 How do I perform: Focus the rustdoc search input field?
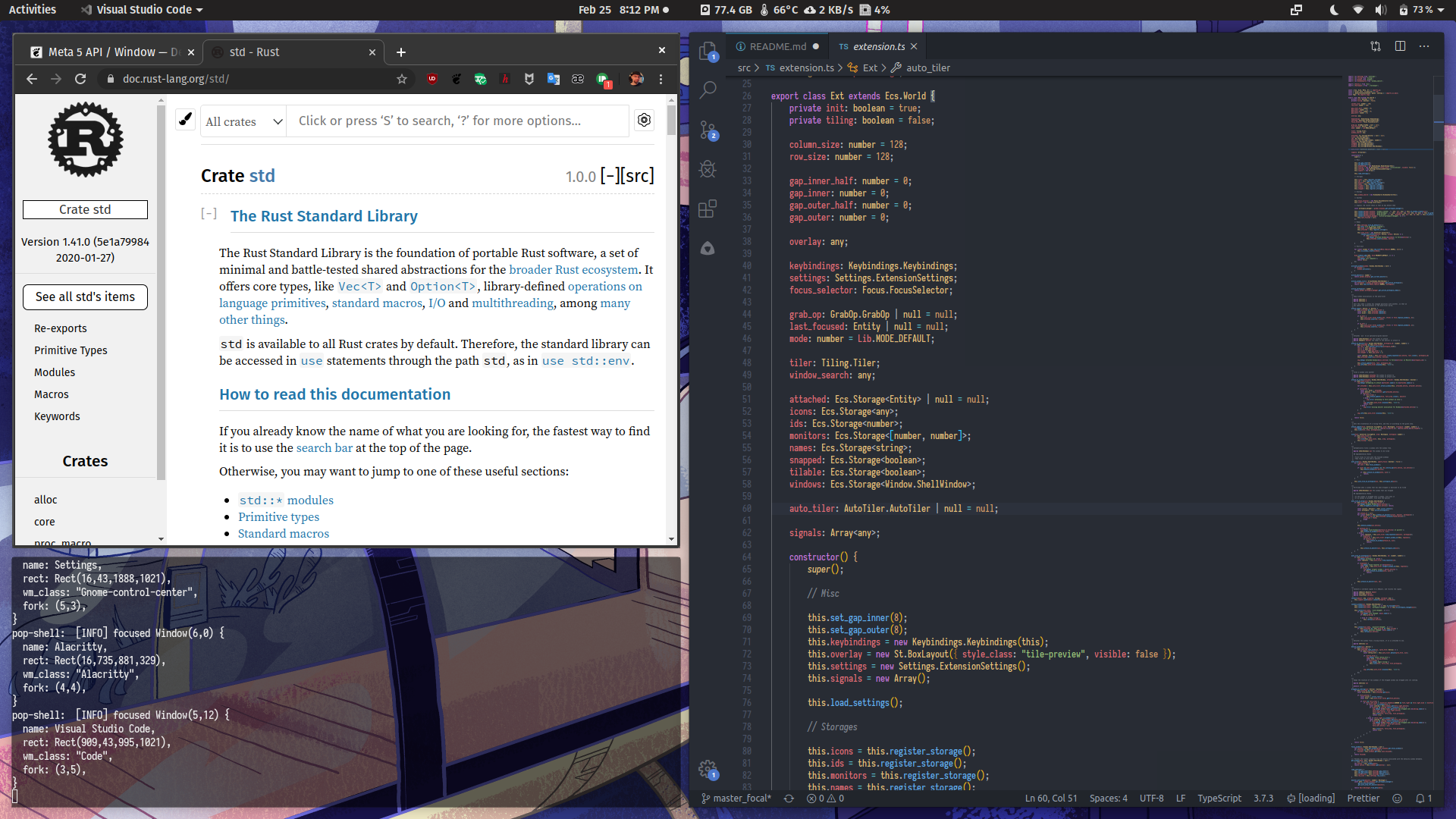click(457, 121)
